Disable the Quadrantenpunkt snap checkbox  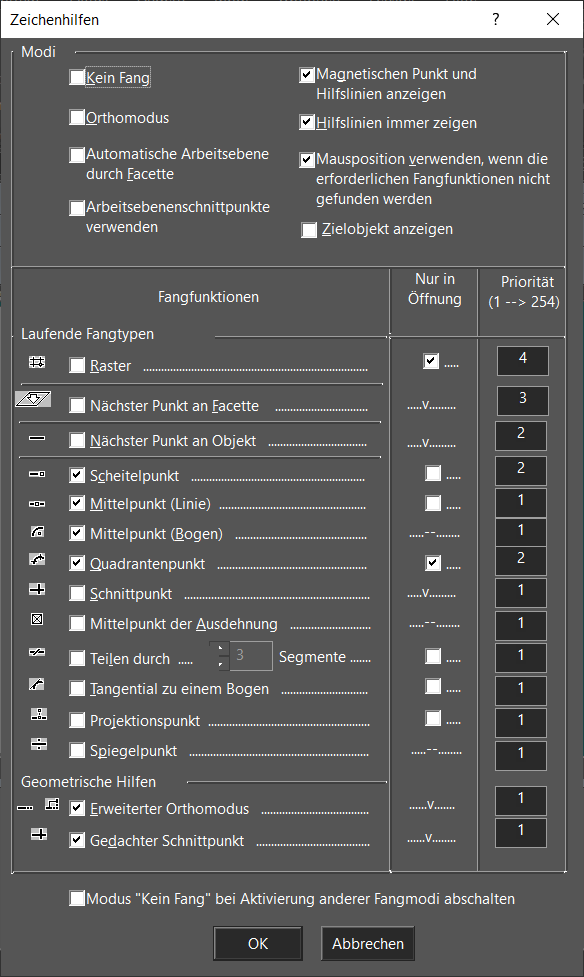[x=77, y=563]
